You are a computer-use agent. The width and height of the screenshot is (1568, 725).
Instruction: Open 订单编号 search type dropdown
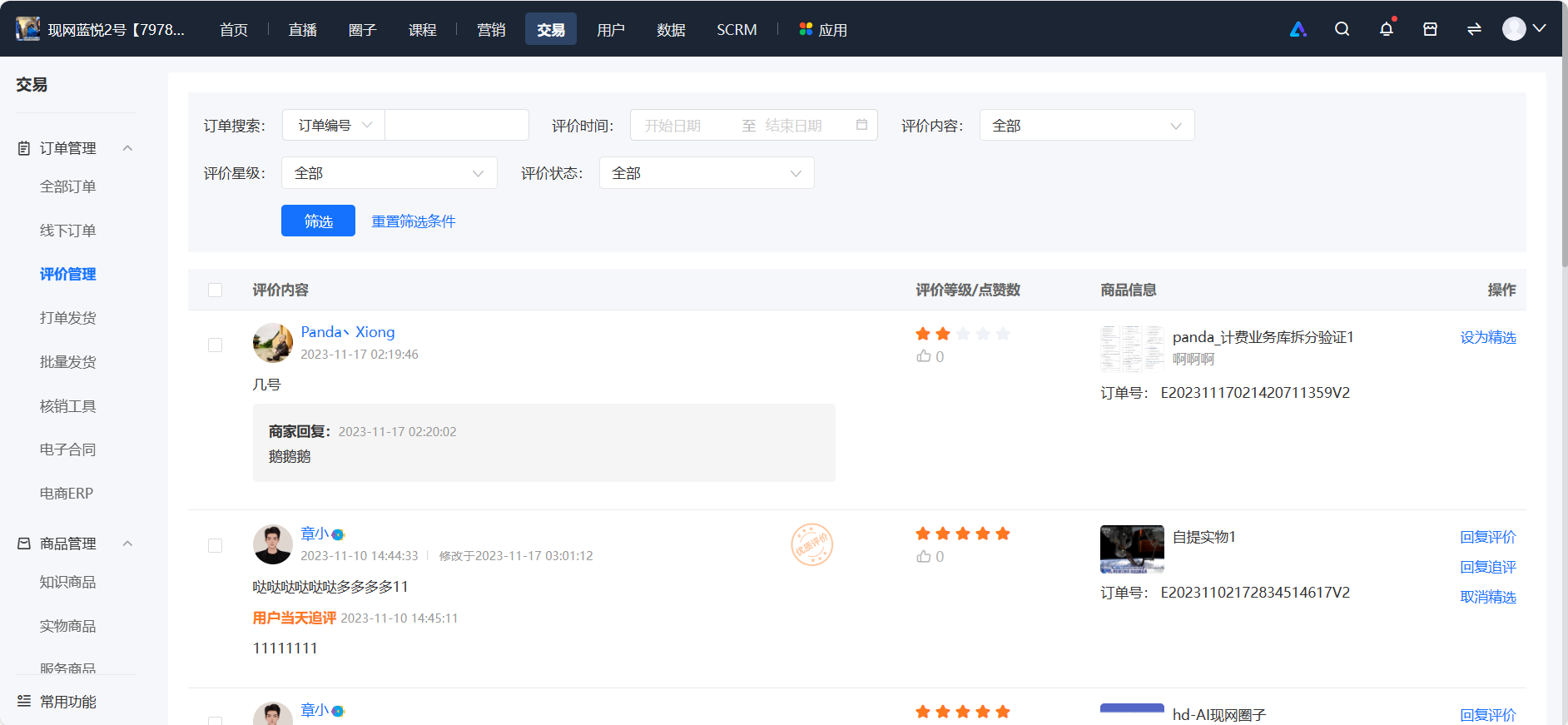334,125
